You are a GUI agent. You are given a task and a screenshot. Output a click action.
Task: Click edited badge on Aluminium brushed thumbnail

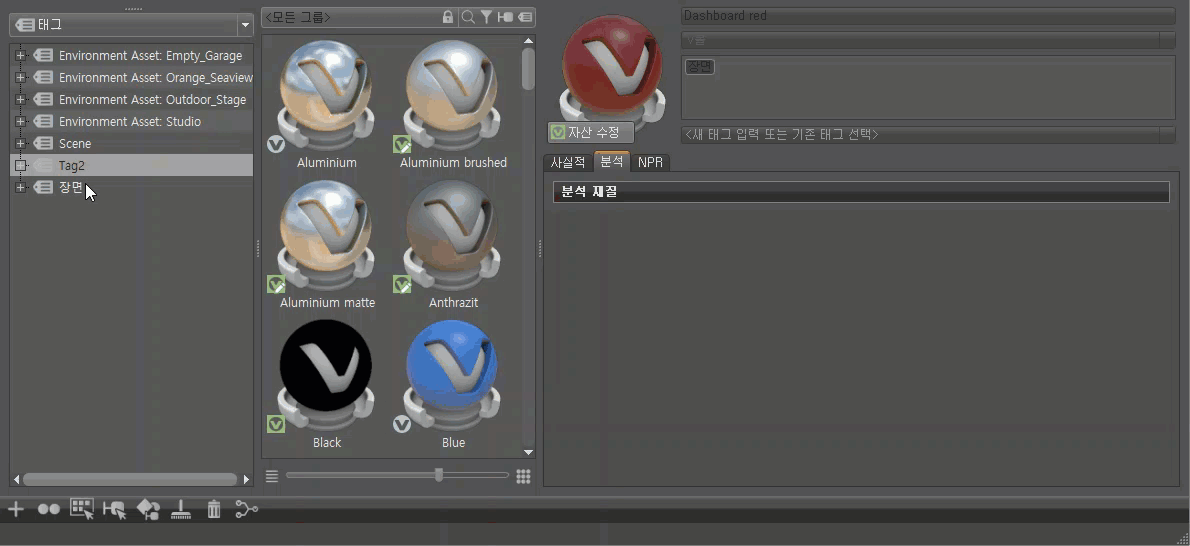[x=401, y=144]
